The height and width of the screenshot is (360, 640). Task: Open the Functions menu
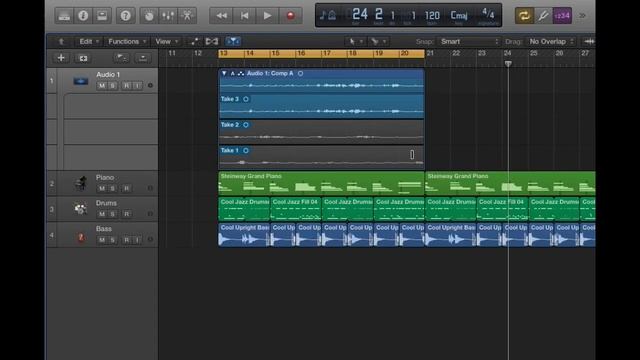(127, 42)
